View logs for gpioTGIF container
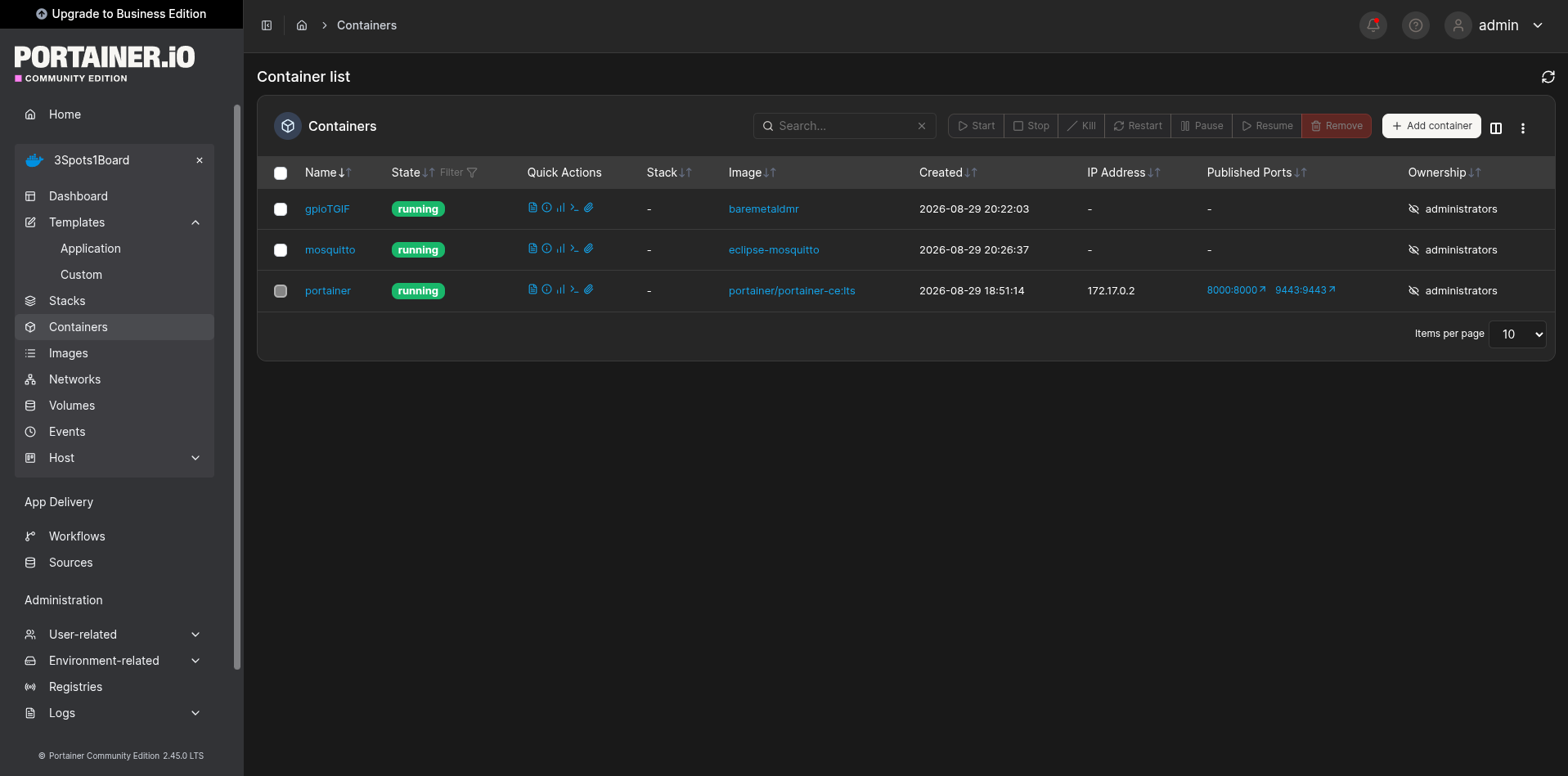The width and height of the screenshot is (1568, 776). tap(532, 208)
